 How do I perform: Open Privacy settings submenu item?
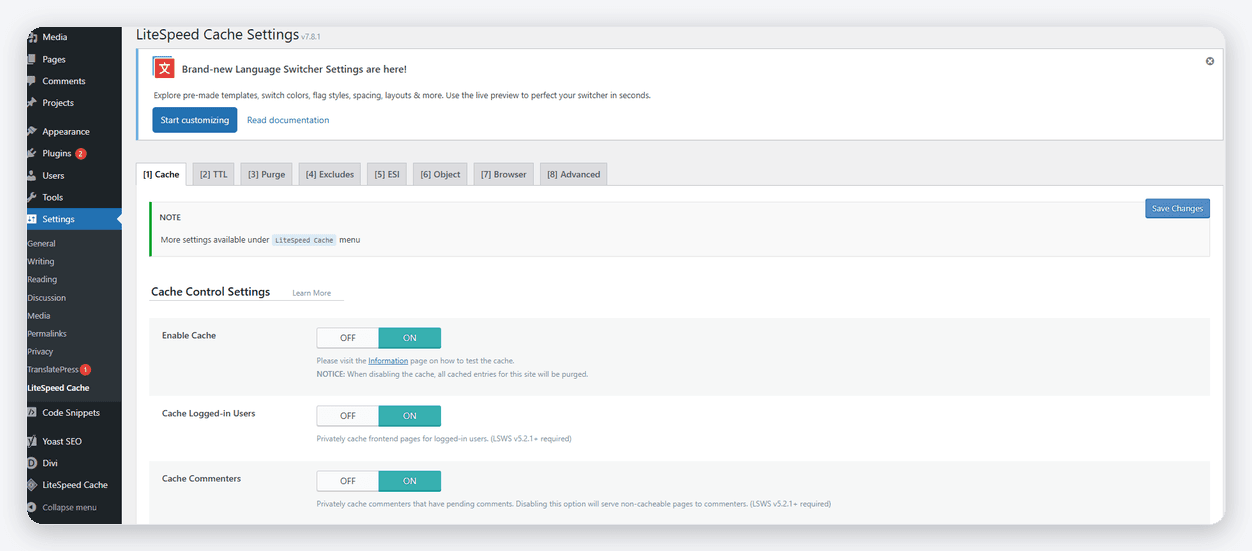click(x=41, y=351)
